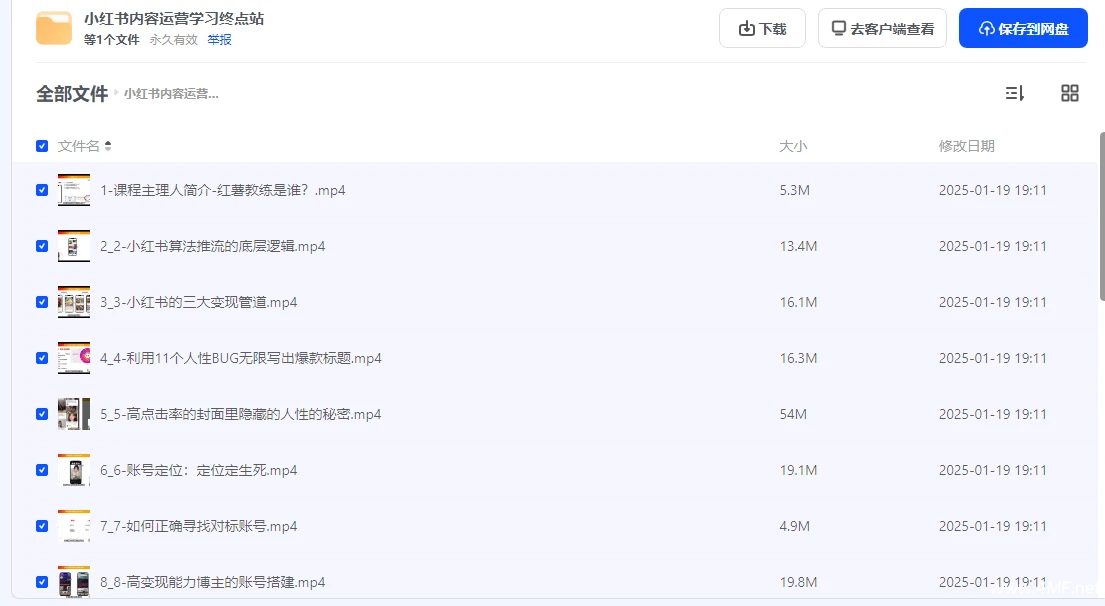Click the 去客户端查看 button
Screen dimensions: 1105x606
tap(882, 28)
